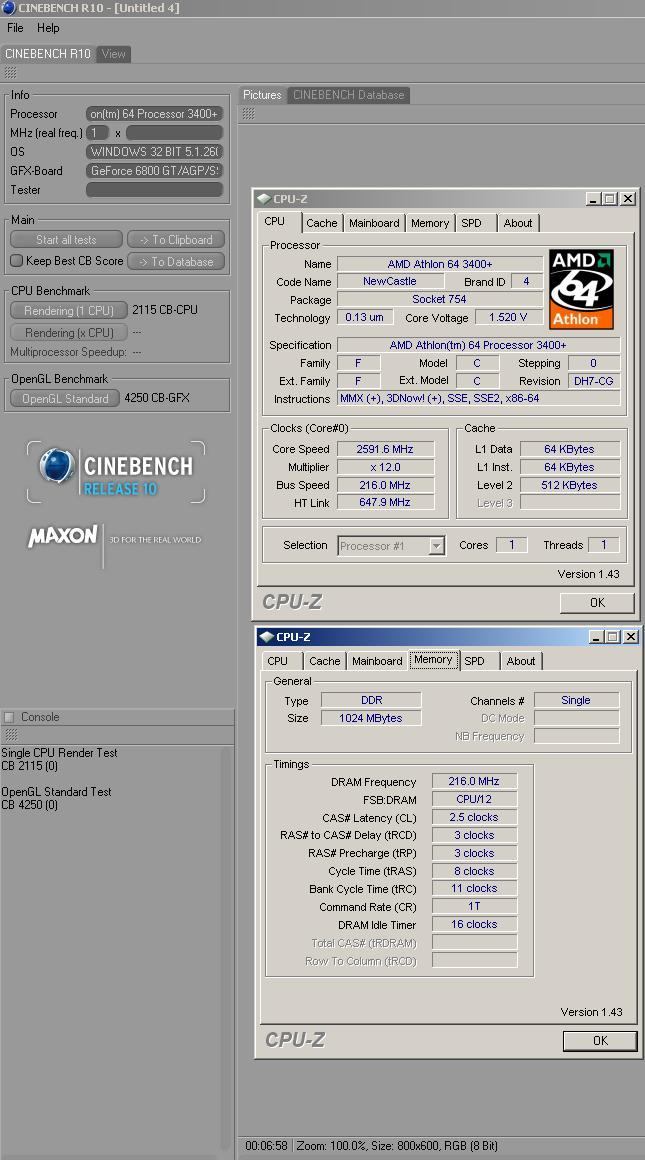Open the Help menu
This screenshot has height=1174, width=645.
(48, 28)
